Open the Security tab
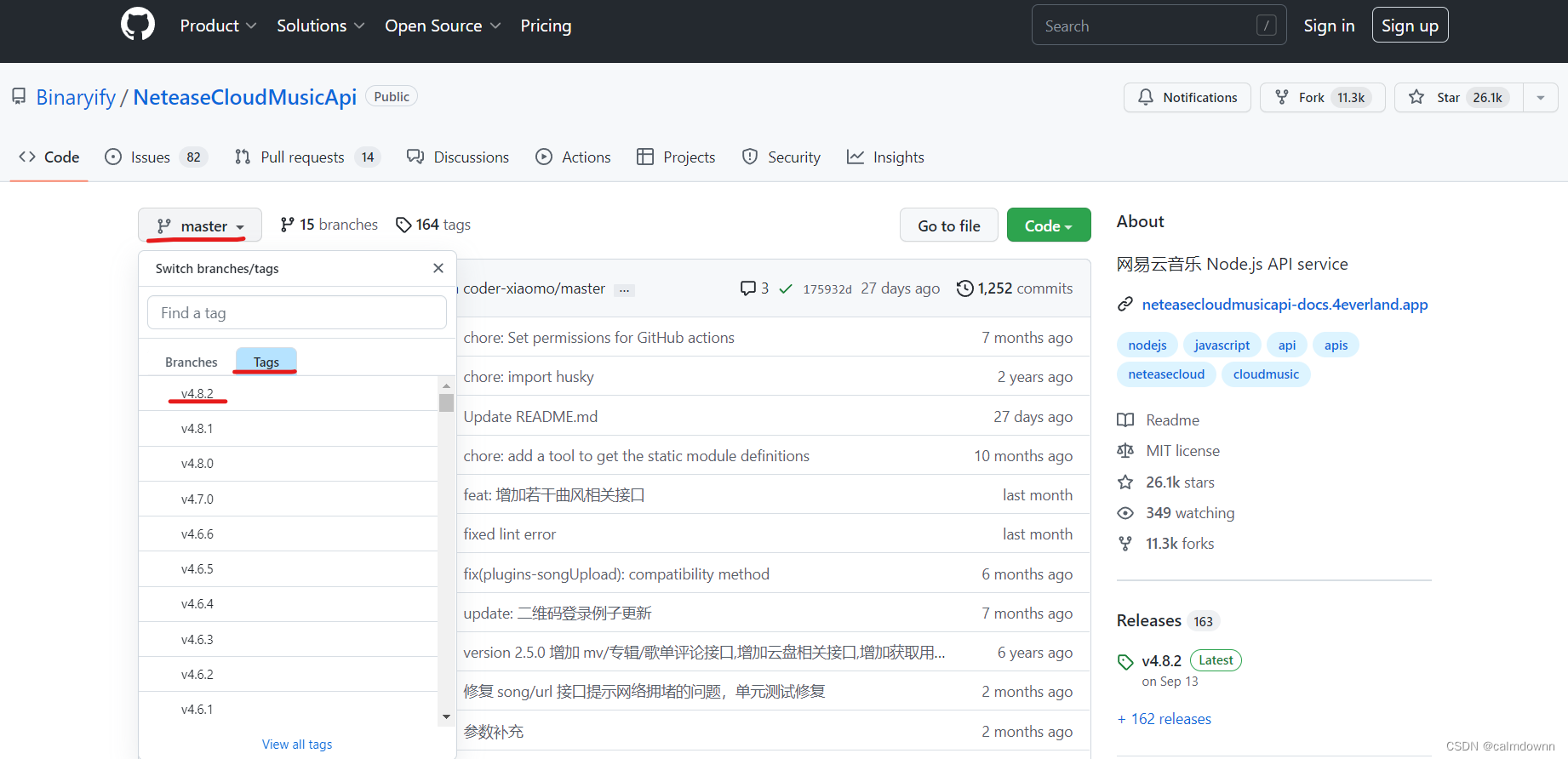Viewport: 1568px width, 759px height. (781, 157)
